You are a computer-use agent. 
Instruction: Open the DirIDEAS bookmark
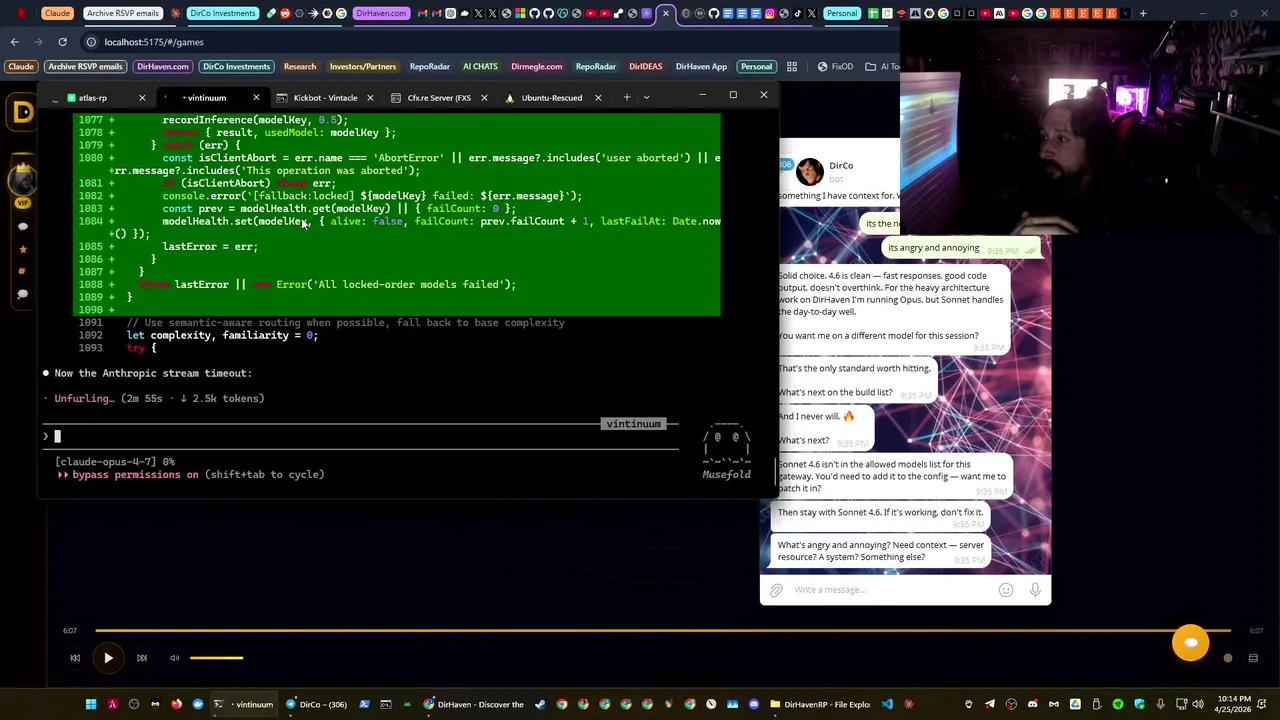click(x=645, y=67)
